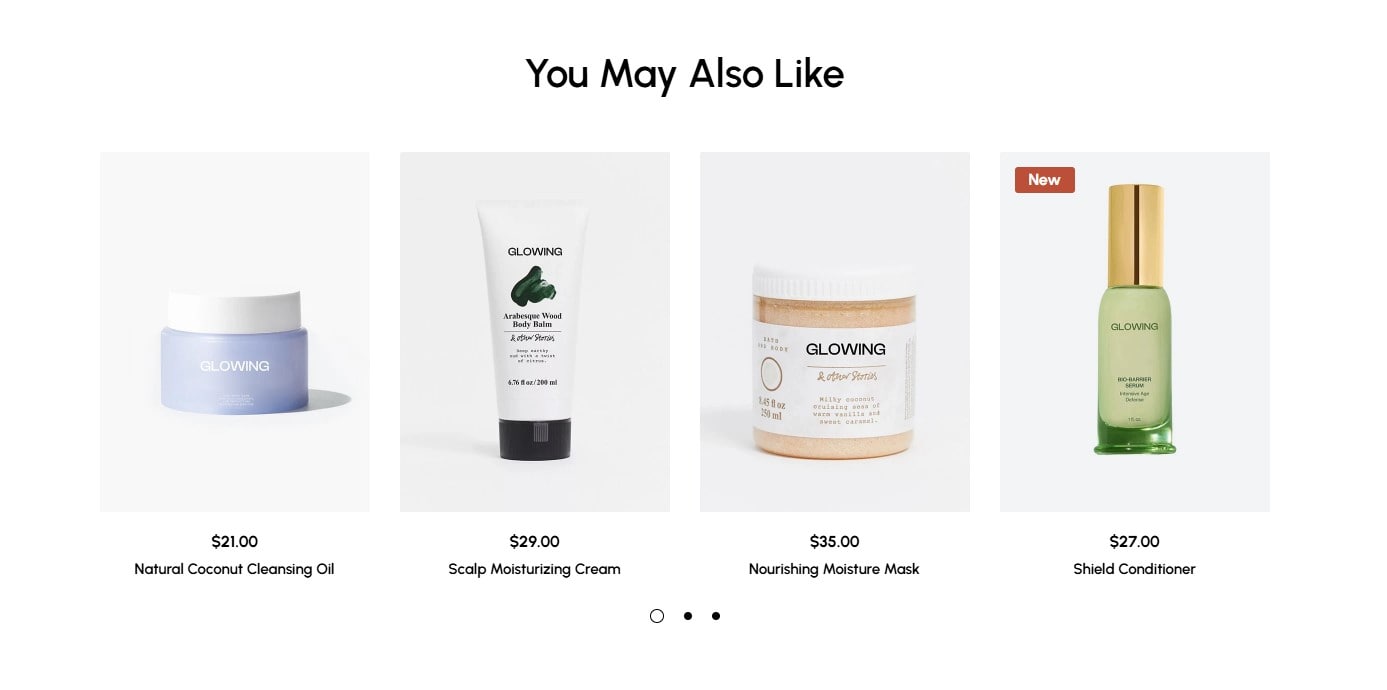Switch to the second carousel slide dot
Screen dimensions: 1387x690
(x=688, y=616)
